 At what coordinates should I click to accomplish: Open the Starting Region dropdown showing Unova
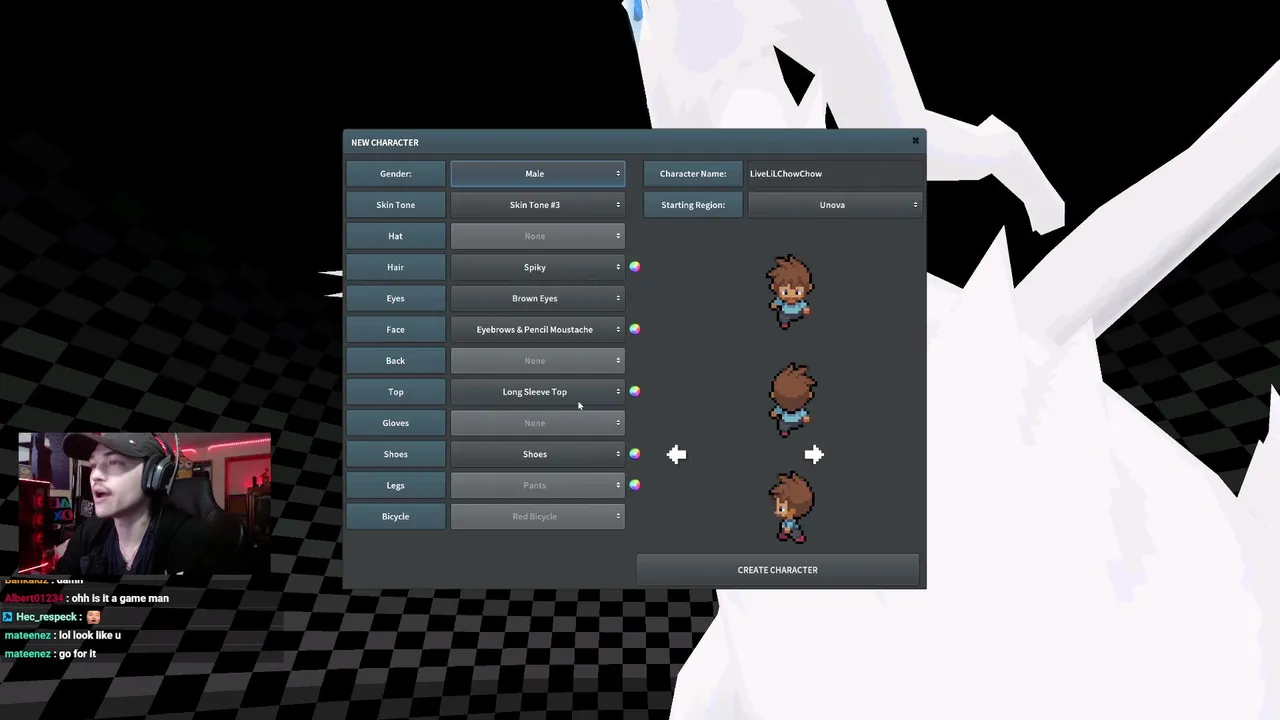pyautogui.click(x=834, y=205)
